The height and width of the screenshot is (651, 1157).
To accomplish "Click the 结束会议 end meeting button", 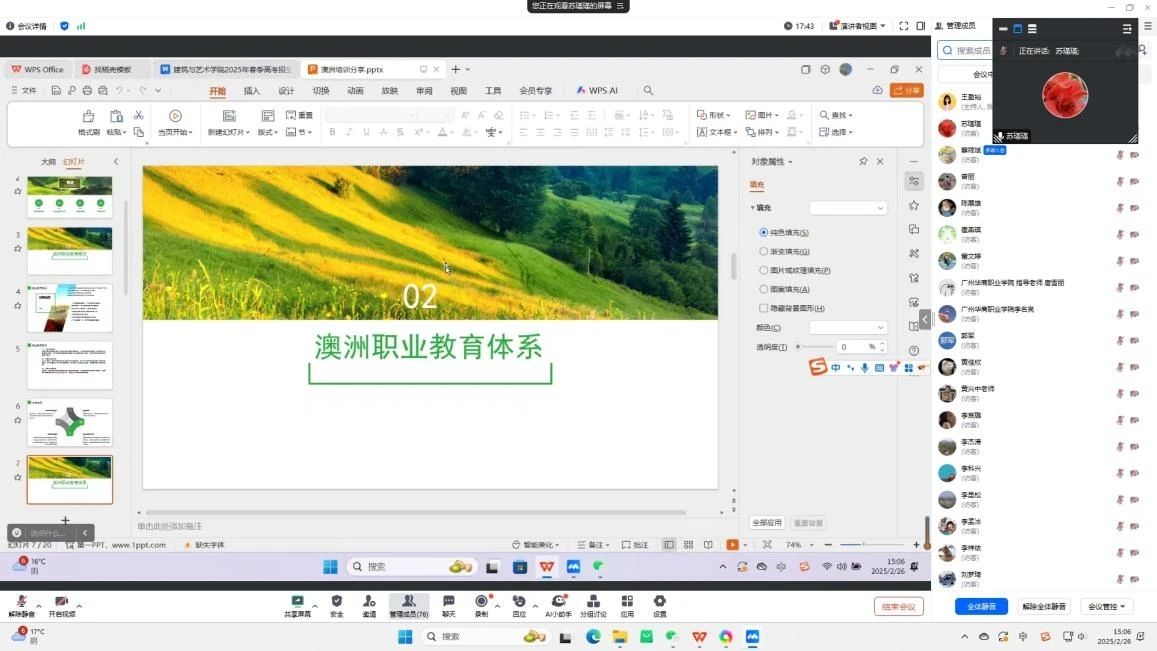I will 899,607.
